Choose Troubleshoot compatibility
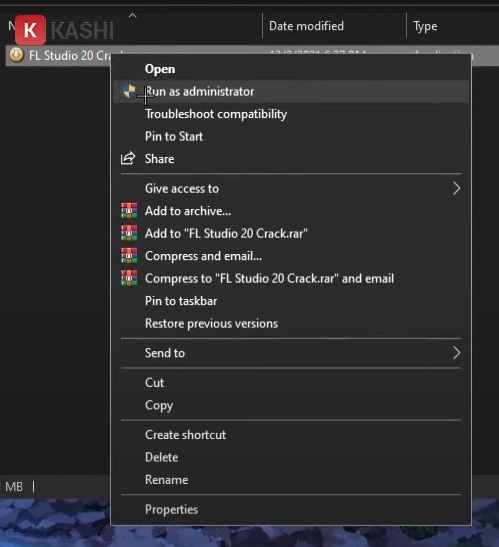Image resolution: width=499 pixels, height=547 pixels. (x=291, y=114)
